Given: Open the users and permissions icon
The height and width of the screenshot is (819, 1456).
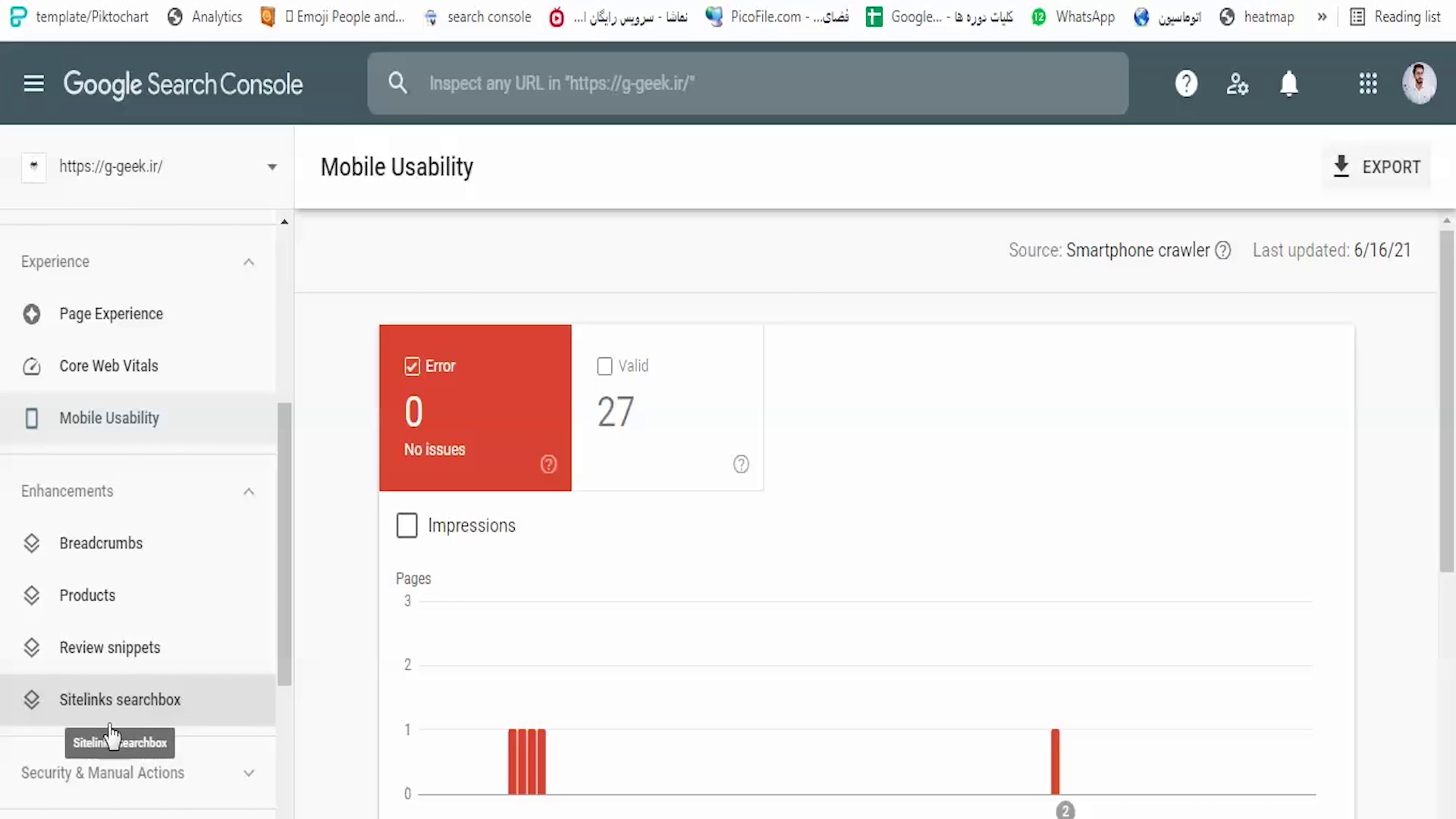Looking at the screenshot, I should (x=1237, y=83).
